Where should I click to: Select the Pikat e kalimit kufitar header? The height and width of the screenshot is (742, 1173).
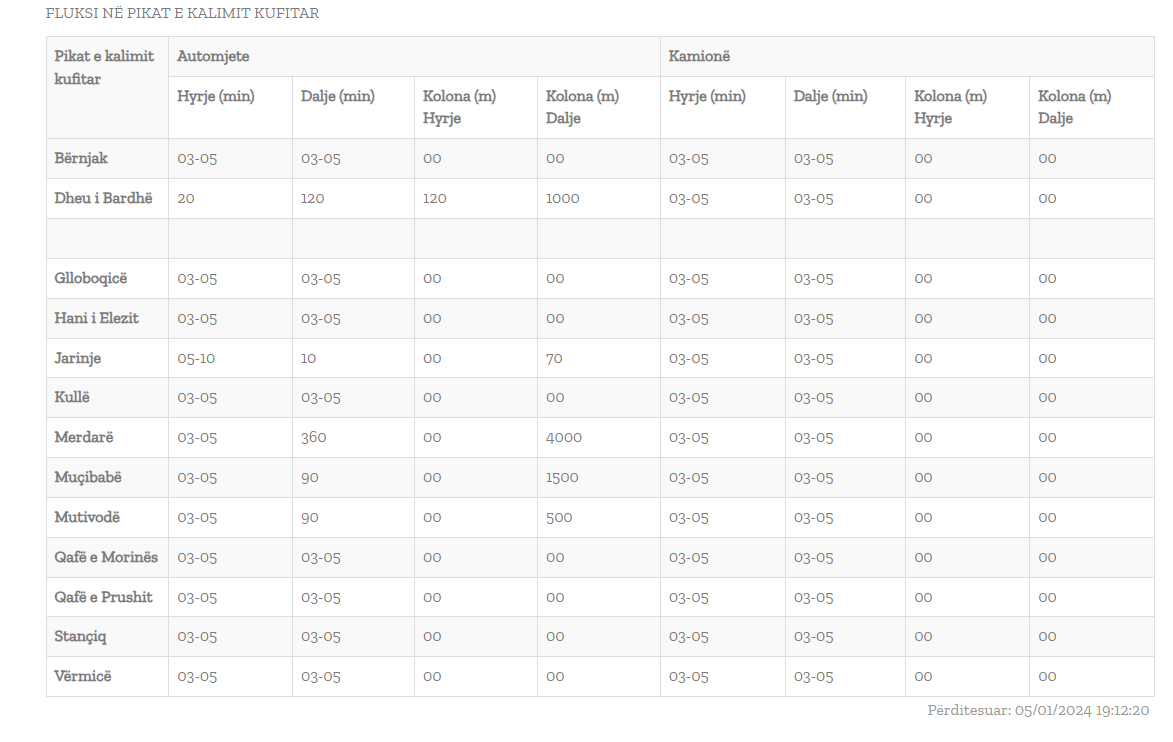click(104, 67)
